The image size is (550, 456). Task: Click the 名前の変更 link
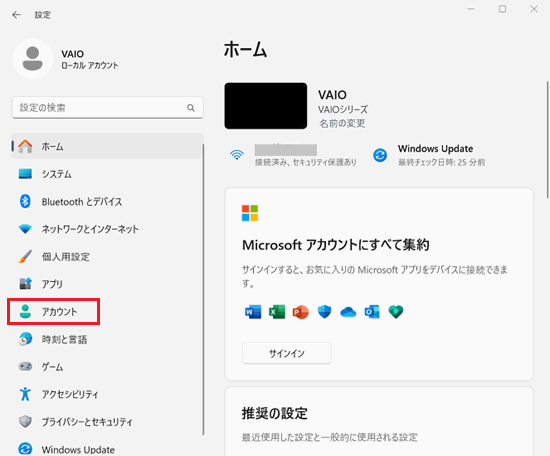[x=342, y=123]
